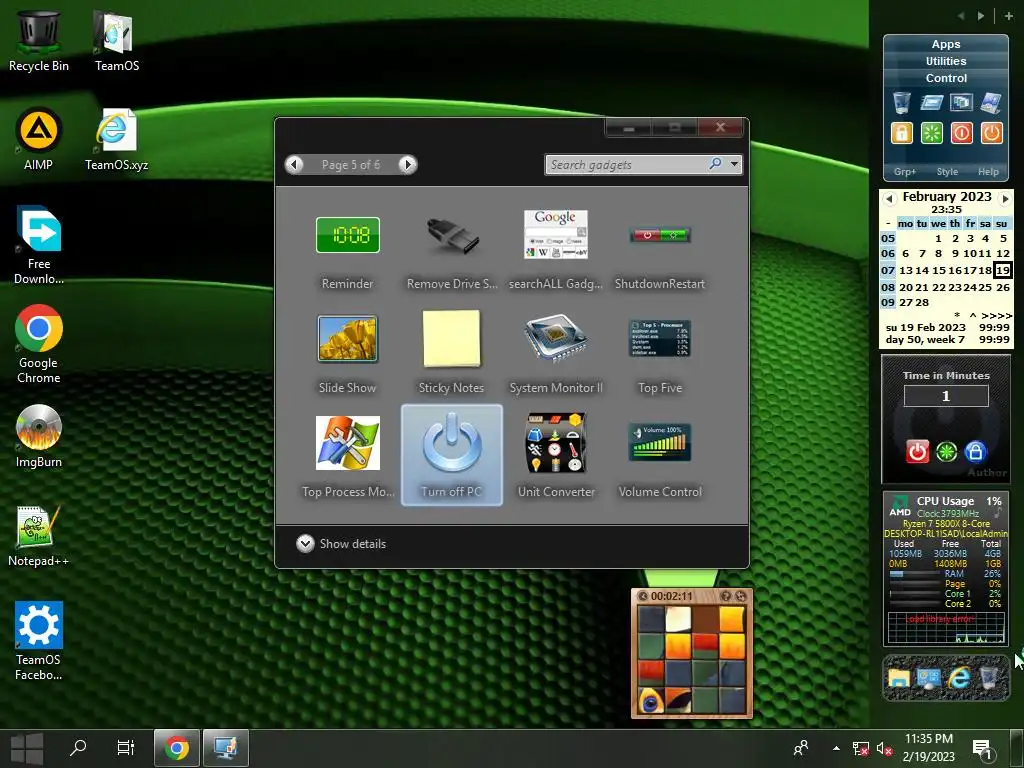This screenshot has height=768, width=1024.
Task: Expand Show details in gadget gallery
Action: [341, 543]
